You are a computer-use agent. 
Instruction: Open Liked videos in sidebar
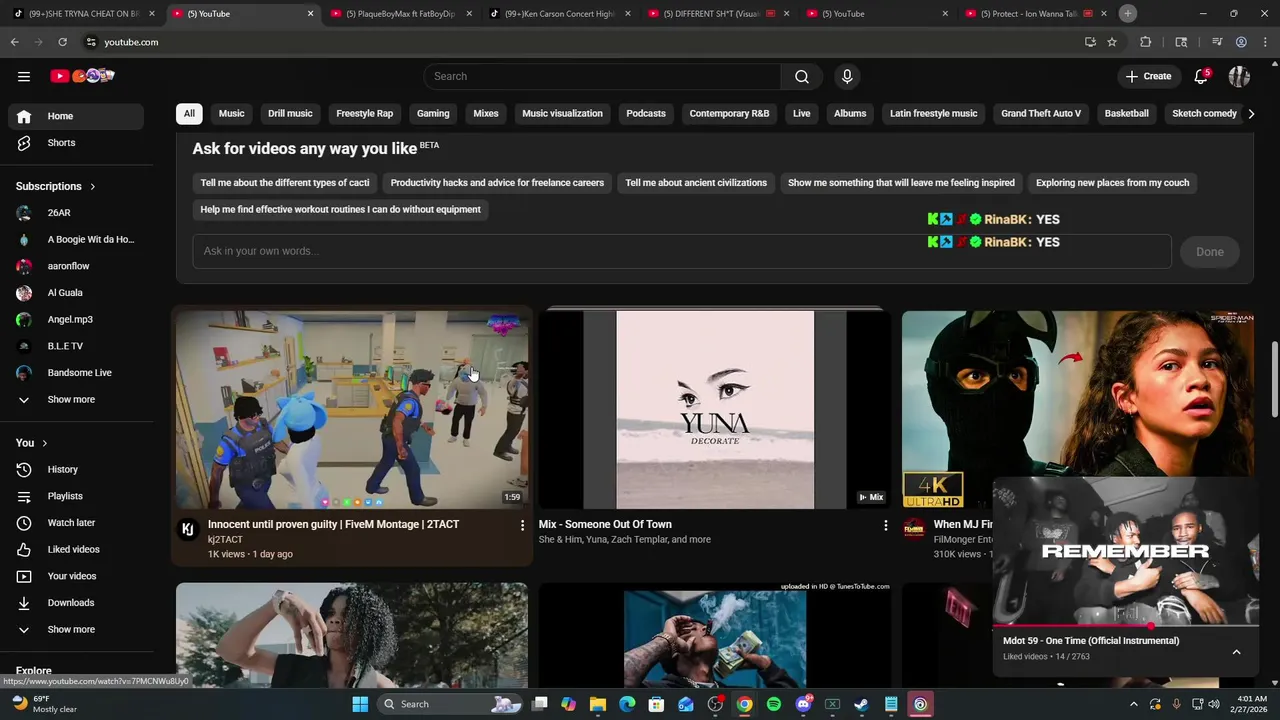pos(76,549)
